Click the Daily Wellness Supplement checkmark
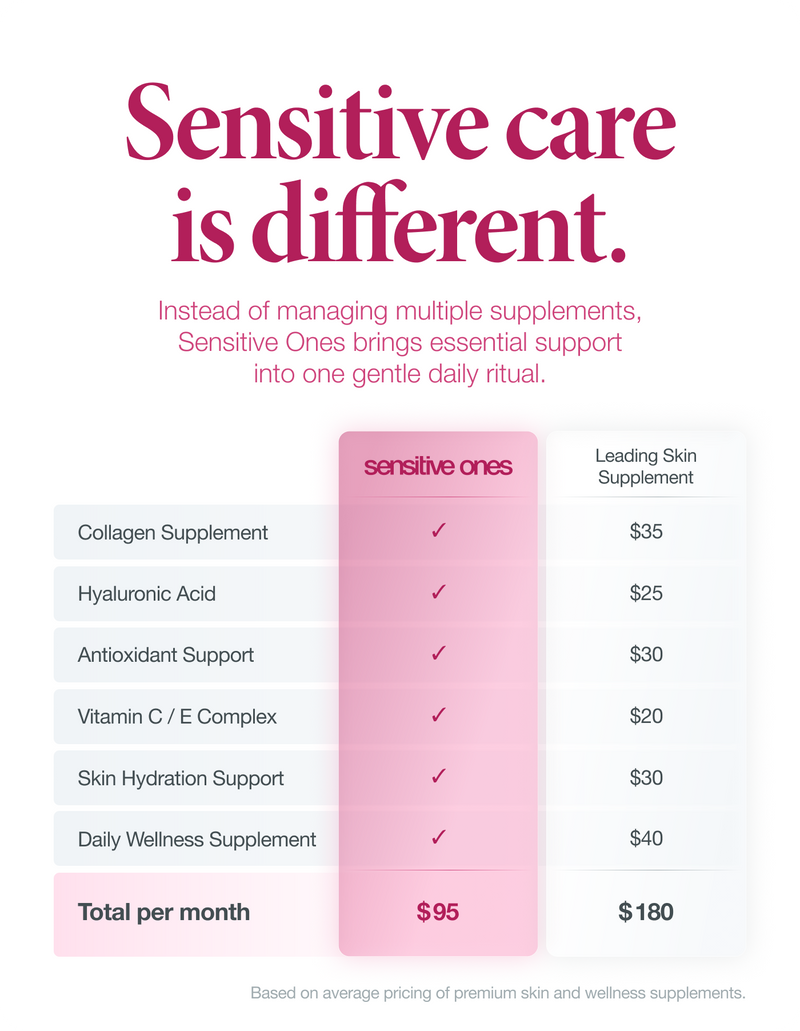This screenshot has height=1031, width=800. pyautogui.click(x=438, y=838)
